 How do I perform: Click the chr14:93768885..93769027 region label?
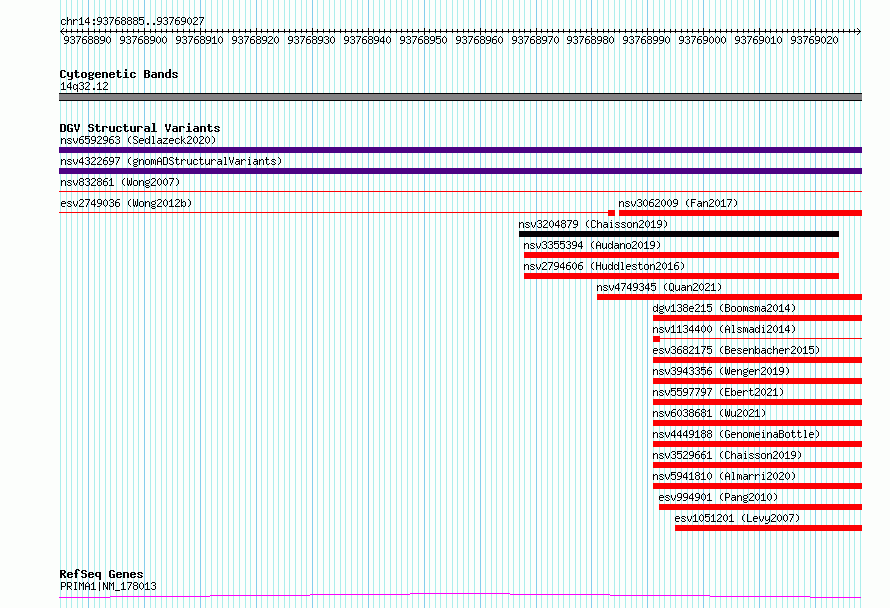[132, 21]
